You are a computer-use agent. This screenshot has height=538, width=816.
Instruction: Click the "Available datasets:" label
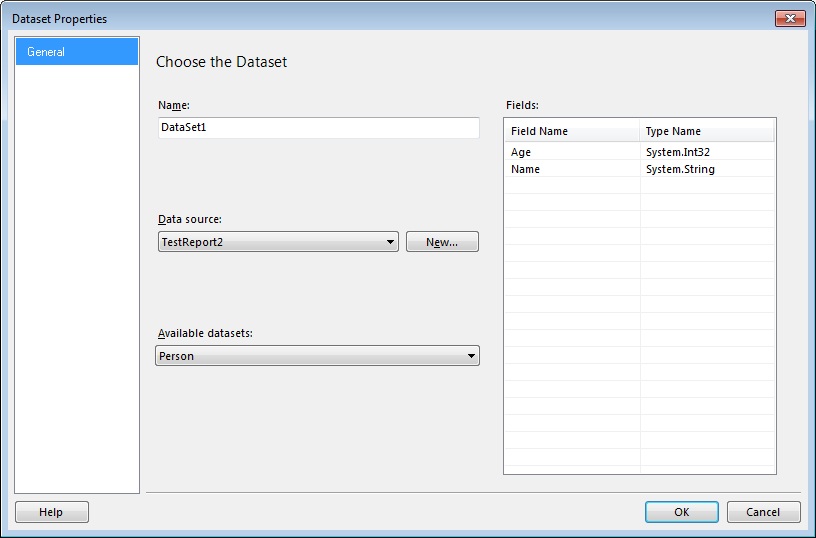tap(205, 333)
